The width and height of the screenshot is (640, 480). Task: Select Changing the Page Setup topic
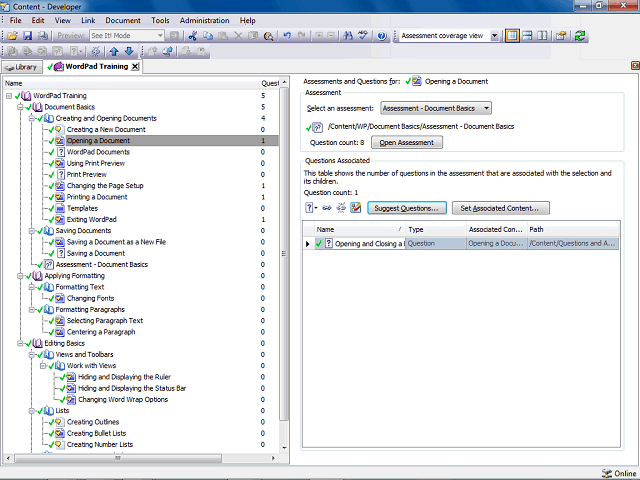pyautogui.click(x=105, y=186)
